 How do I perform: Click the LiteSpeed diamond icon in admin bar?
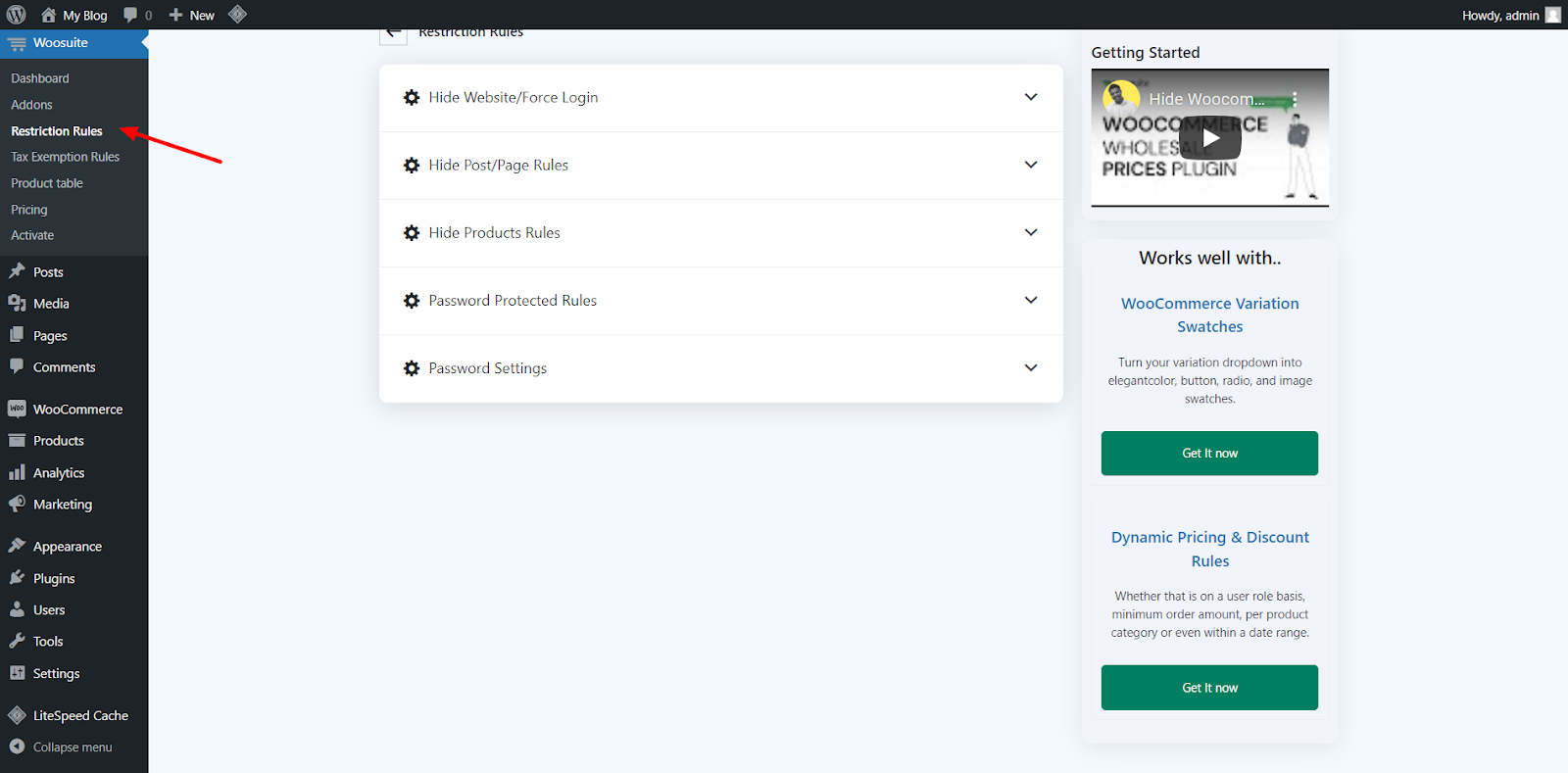point(237,15)
